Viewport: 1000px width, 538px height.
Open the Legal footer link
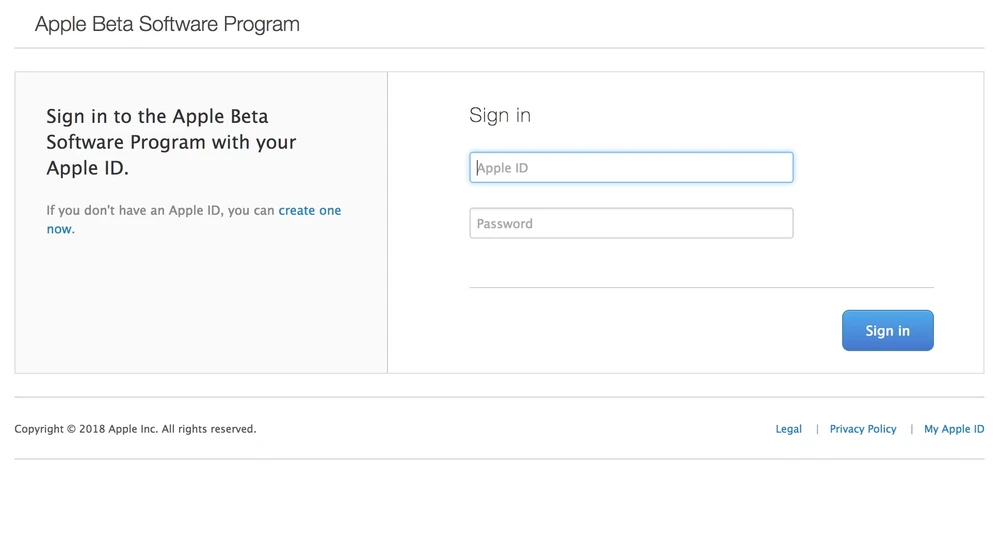[x=788, y=429]
